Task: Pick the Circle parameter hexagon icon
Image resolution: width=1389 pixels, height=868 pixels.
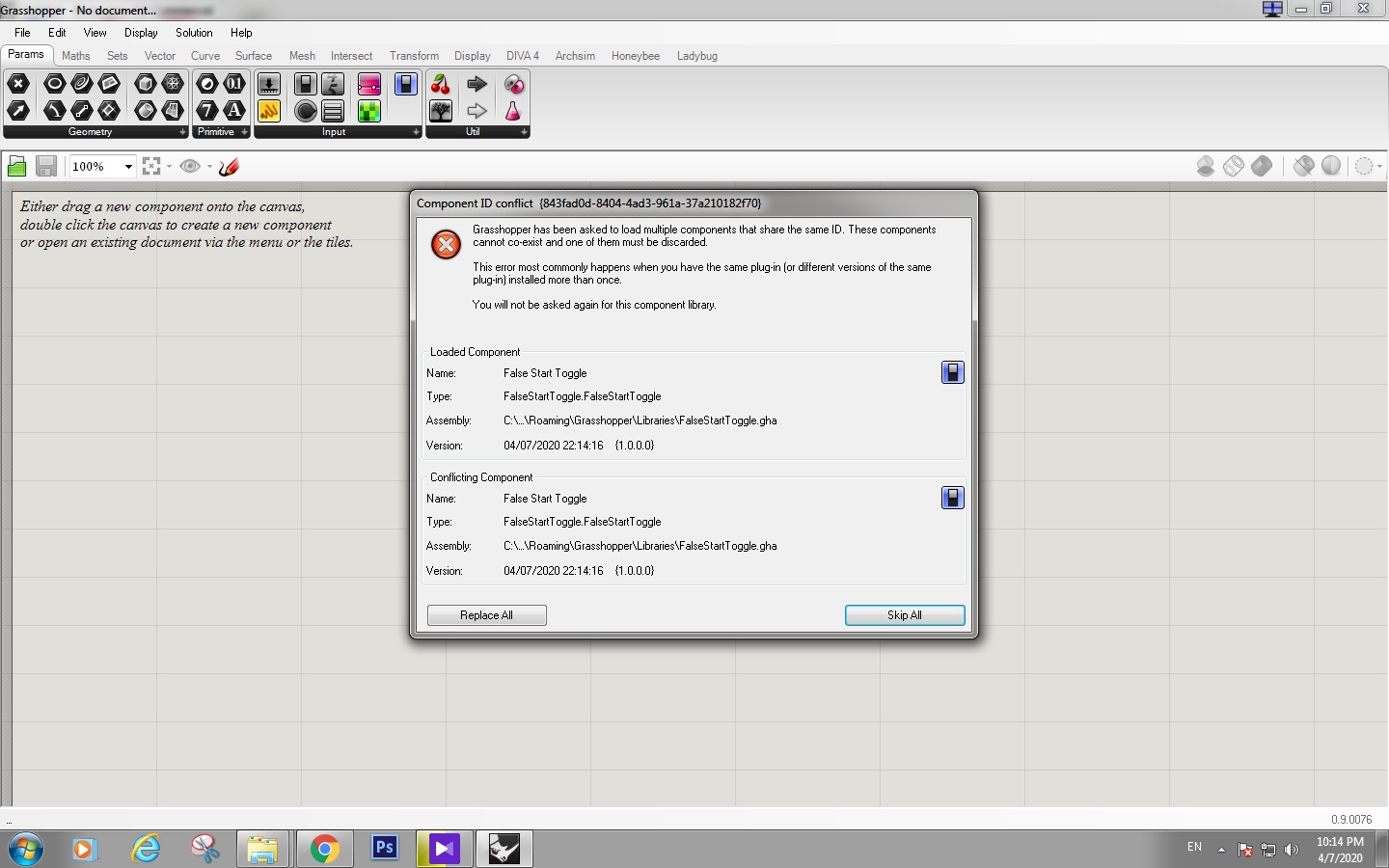Action: [55, 84]
